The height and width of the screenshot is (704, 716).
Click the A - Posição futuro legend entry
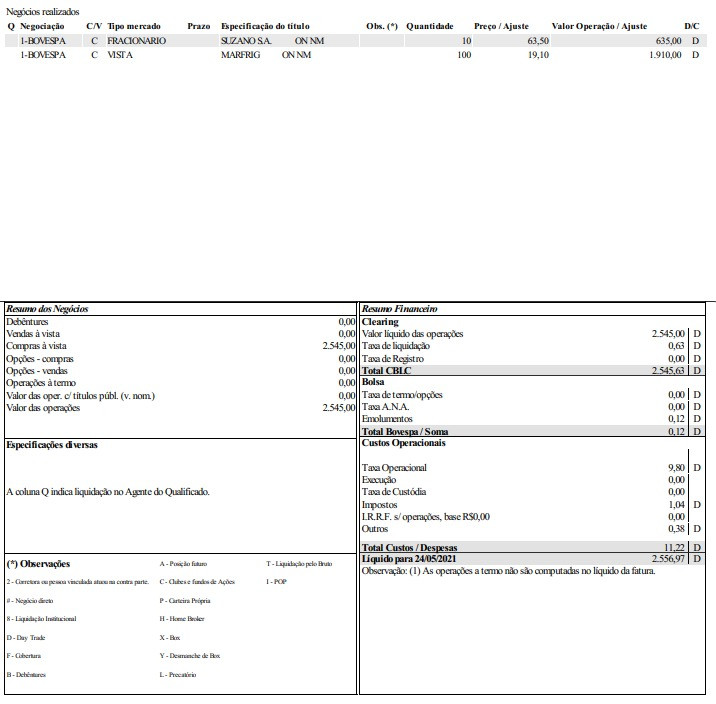(x=183, y=564)
